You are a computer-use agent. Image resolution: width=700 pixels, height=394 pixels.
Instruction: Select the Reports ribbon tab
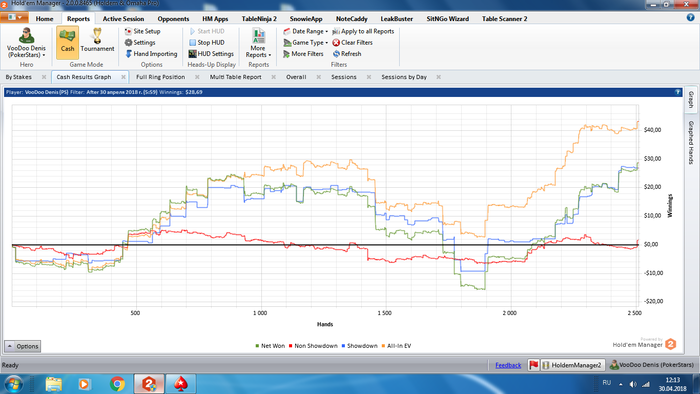tap(78, 19)
